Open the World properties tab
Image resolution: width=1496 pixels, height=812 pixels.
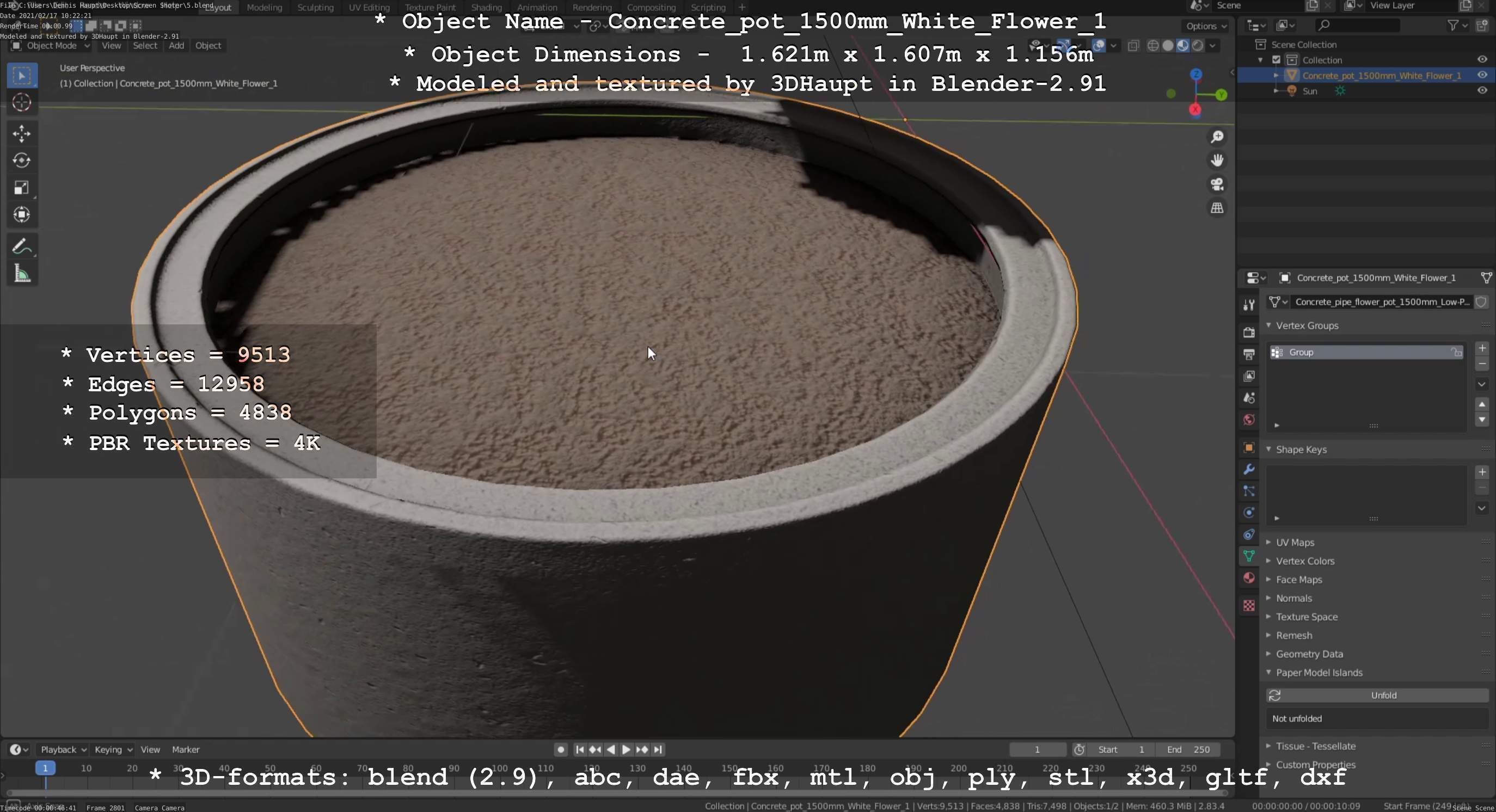coord(1249,420)
